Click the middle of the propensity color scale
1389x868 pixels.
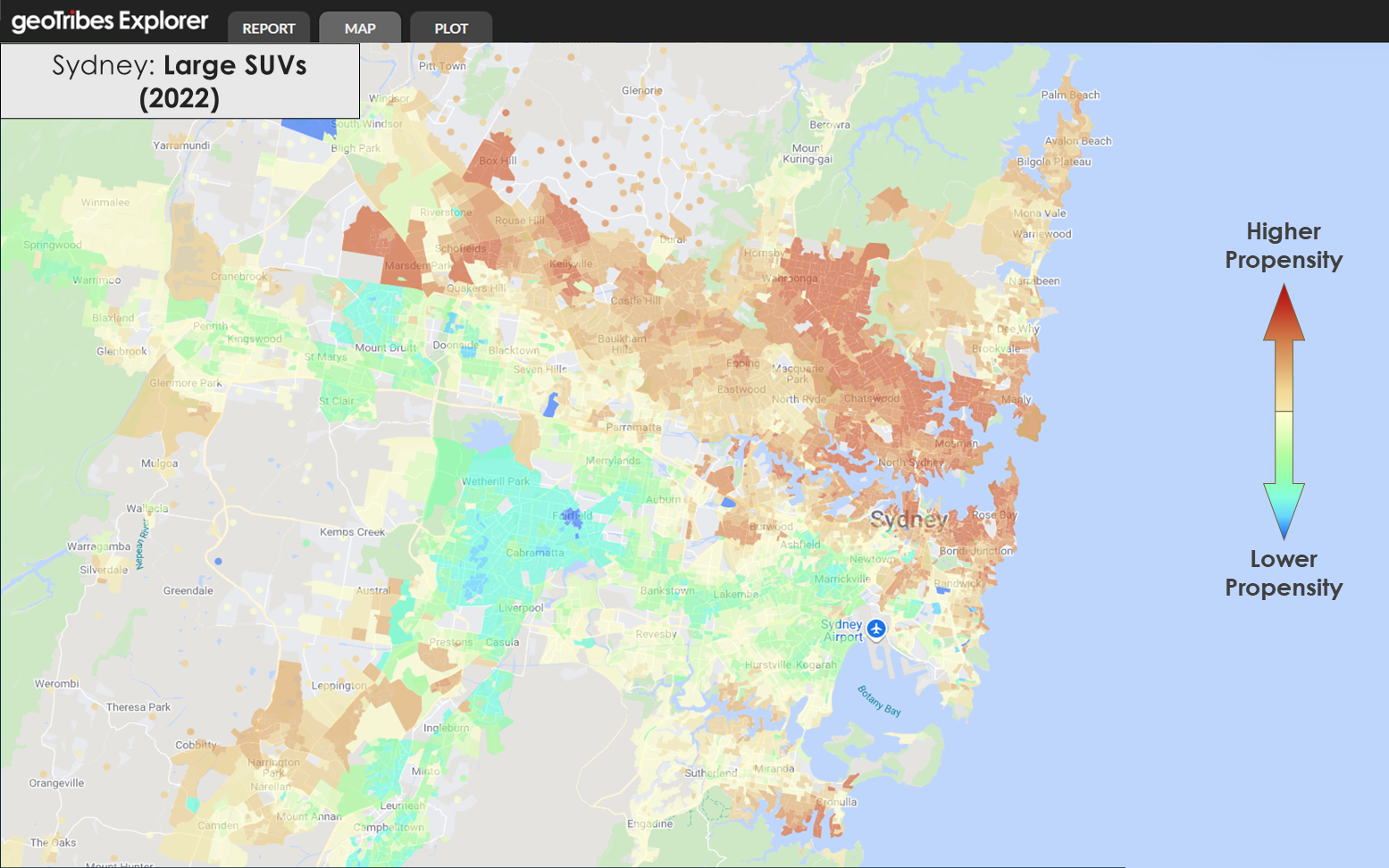tap(1284, 412)
